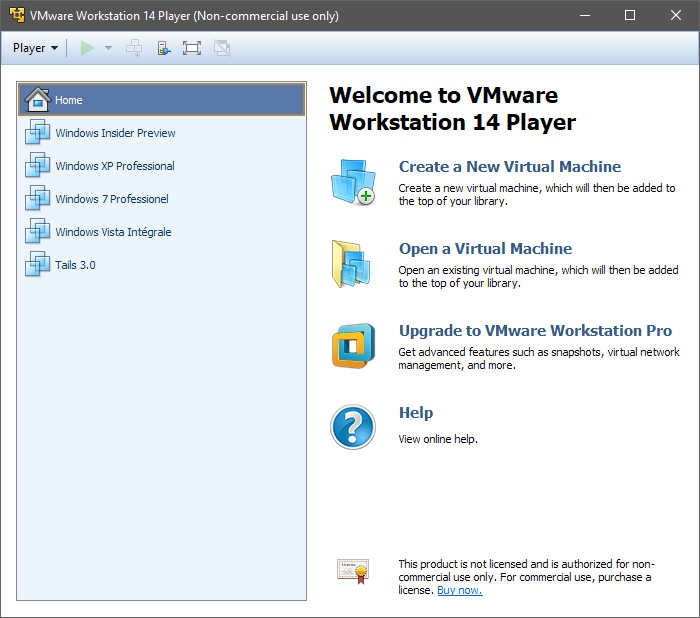Open the Help link
The height and width of the screenshot is (618, 700).
point(416,413)
